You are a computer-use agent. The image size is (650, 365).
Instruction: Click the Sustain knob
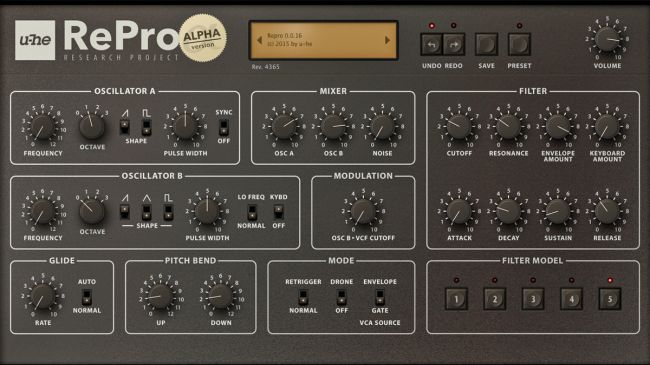[558, 211]
